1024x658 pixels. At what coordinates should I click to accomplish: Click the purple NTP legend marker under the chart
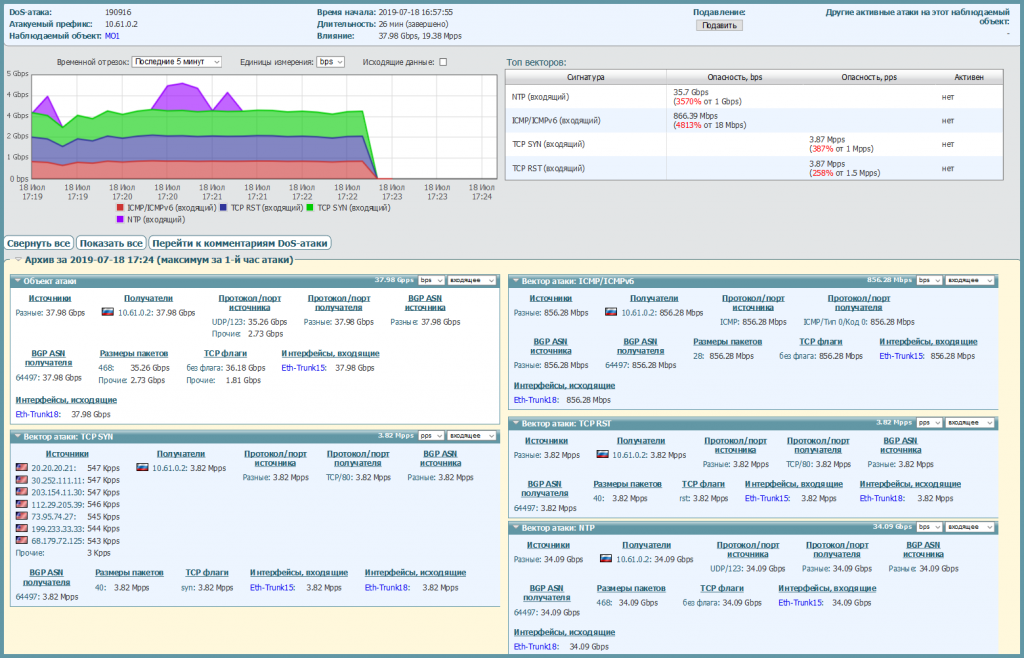pyautogui.click(x=120, y=218)
